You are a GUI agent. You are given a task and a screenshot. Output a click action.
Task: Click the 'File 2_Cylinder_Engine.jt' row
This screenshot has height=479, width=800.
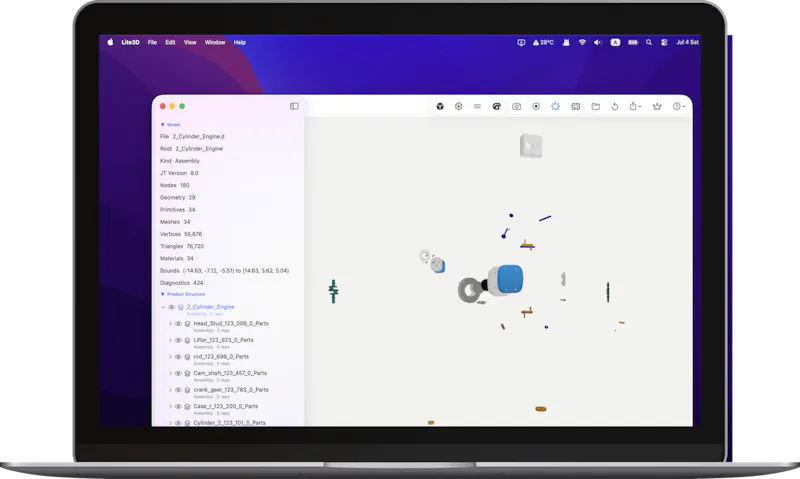192,137
